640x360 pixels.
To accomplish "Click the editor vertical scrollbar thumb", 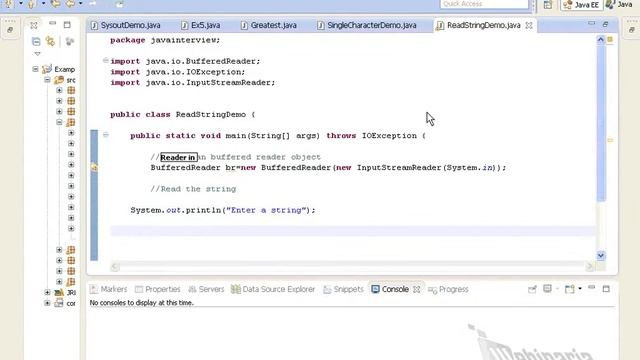I will [600, 122].
